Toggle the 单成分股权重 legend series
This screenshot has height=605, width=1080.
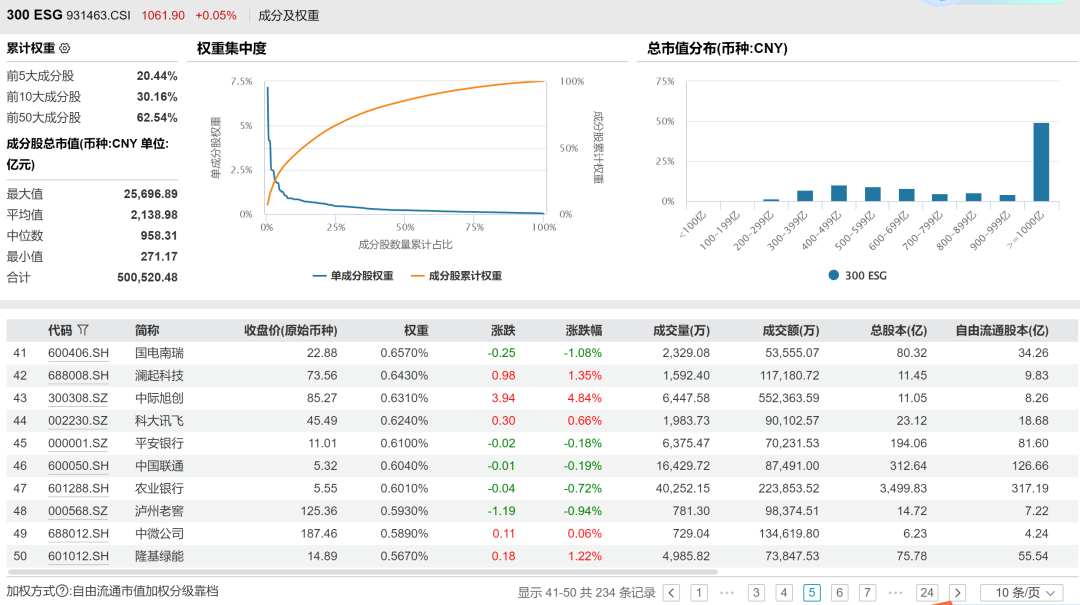[x=352, y=276]
